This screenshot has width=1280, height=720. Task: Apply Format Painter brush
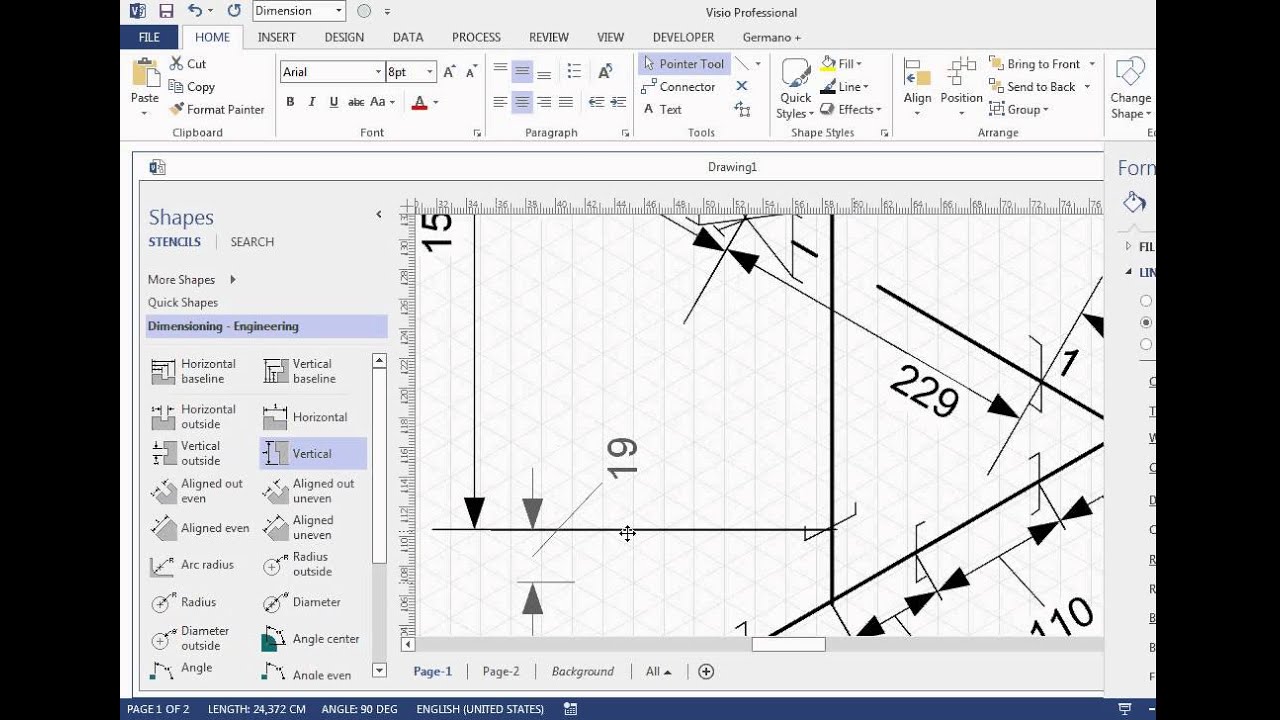(x=217, y=110)
